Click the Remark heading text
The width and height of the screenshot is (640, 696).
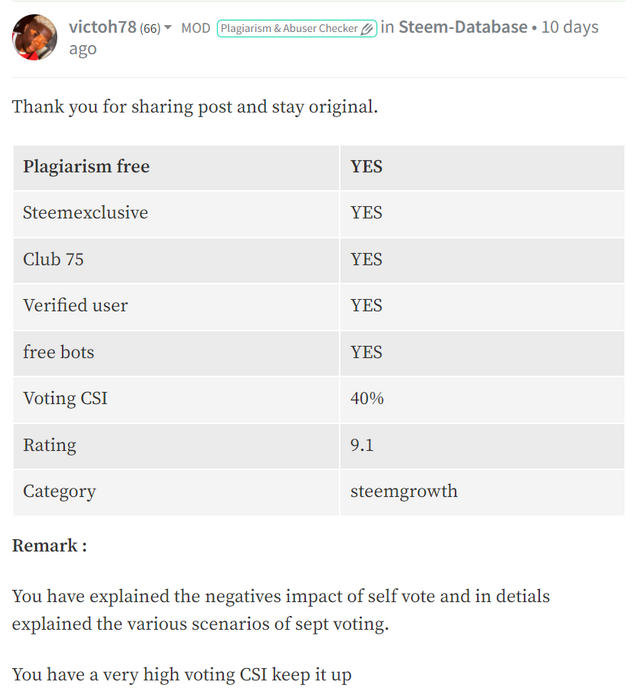pos(49,546)
